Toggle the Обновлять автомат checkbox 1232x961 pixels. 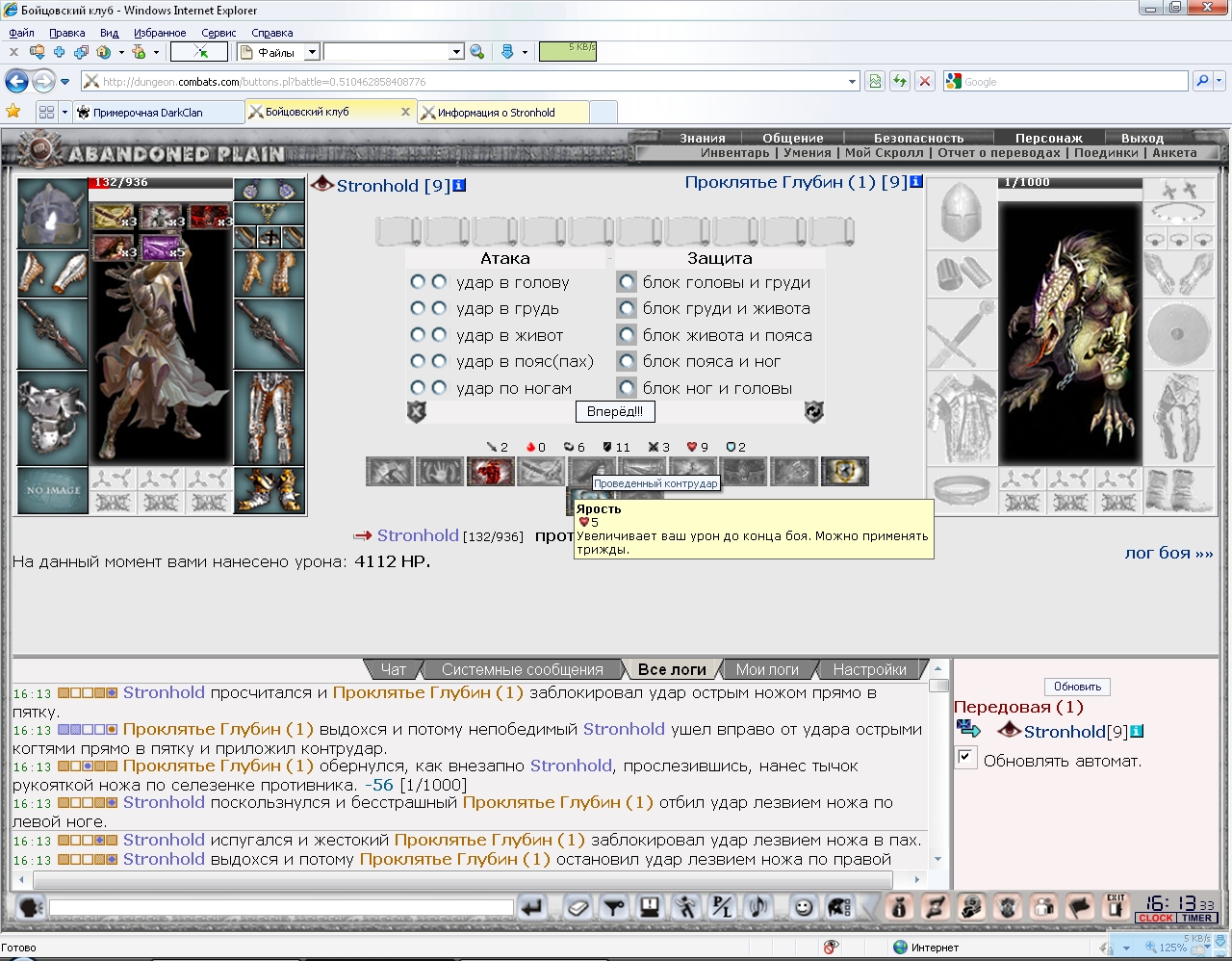click(x=965, y=758)
